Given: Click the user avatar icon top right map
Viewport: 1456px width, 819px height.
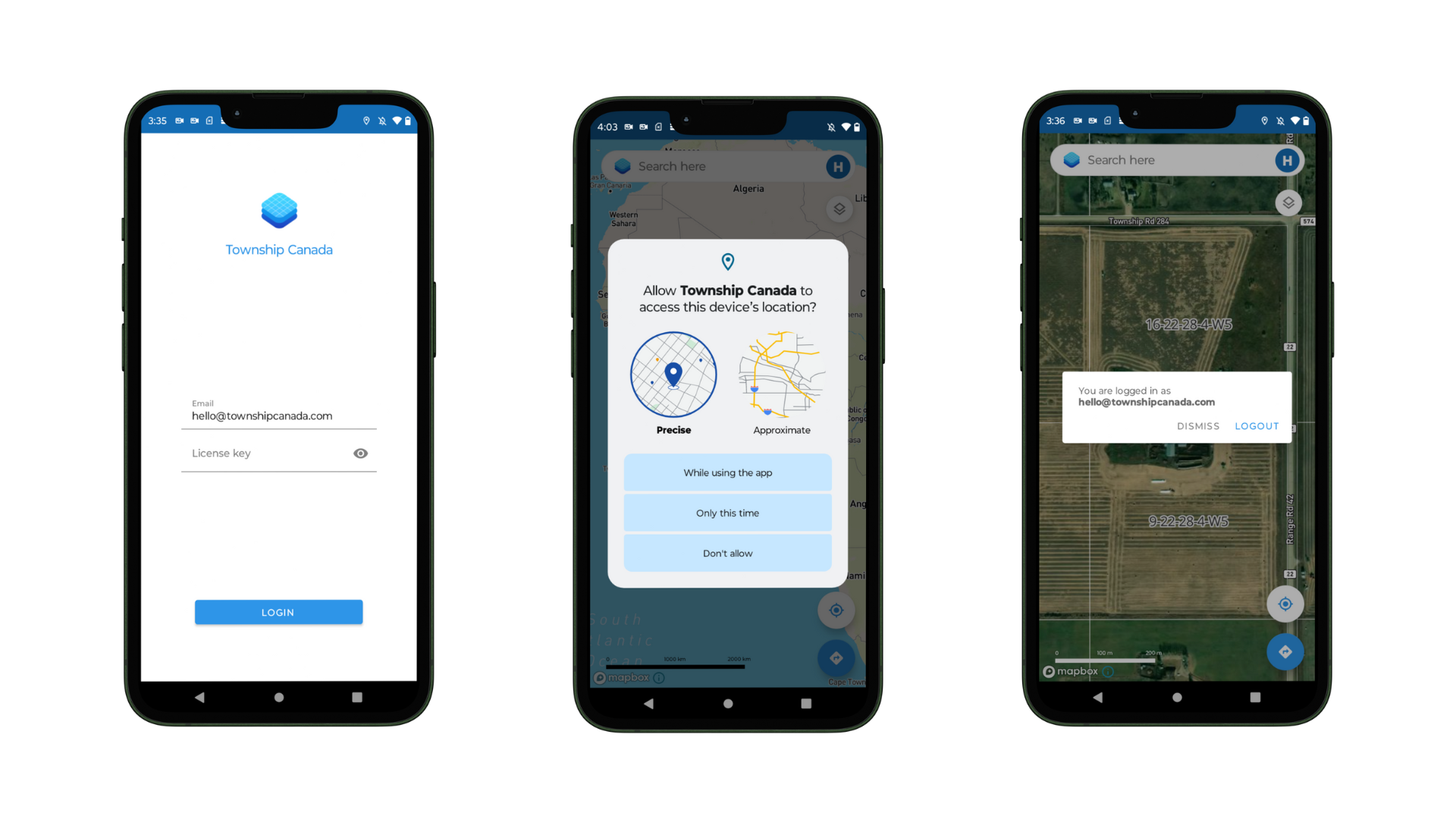Looking at the screenshot, I should point(1287,160).
